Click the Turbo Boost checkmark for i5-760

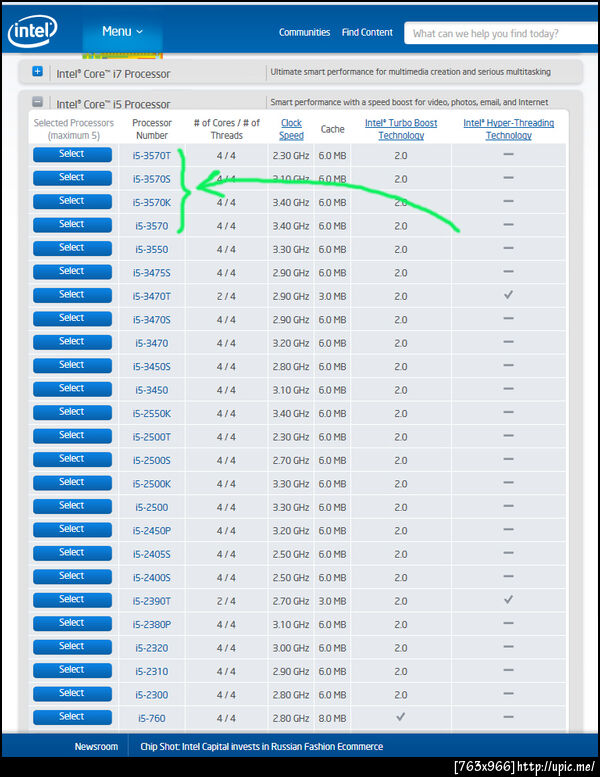(401, 717)
